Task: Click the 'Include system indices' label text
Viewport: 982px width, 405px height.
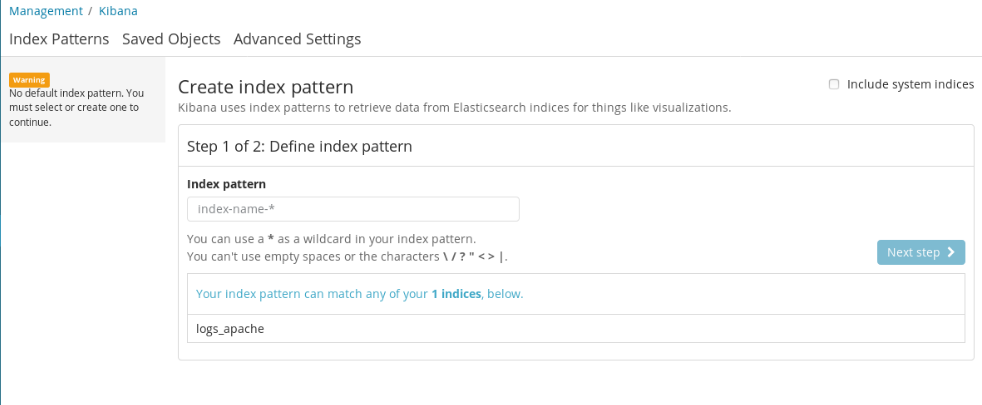Action: pyautogui.click(x=910, y=85)
